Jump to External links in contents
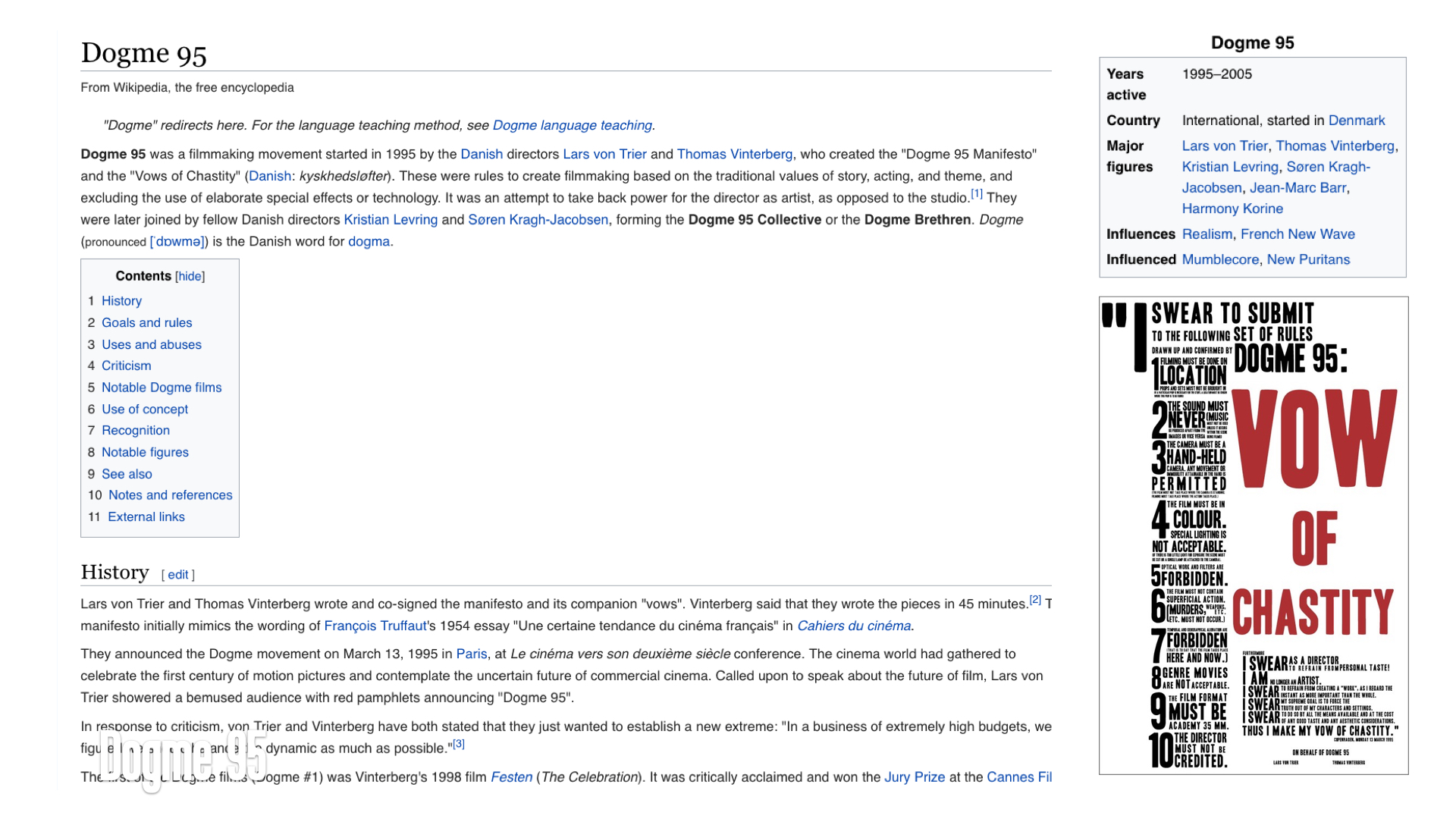1456x819 pixels. tap(146, 517)
